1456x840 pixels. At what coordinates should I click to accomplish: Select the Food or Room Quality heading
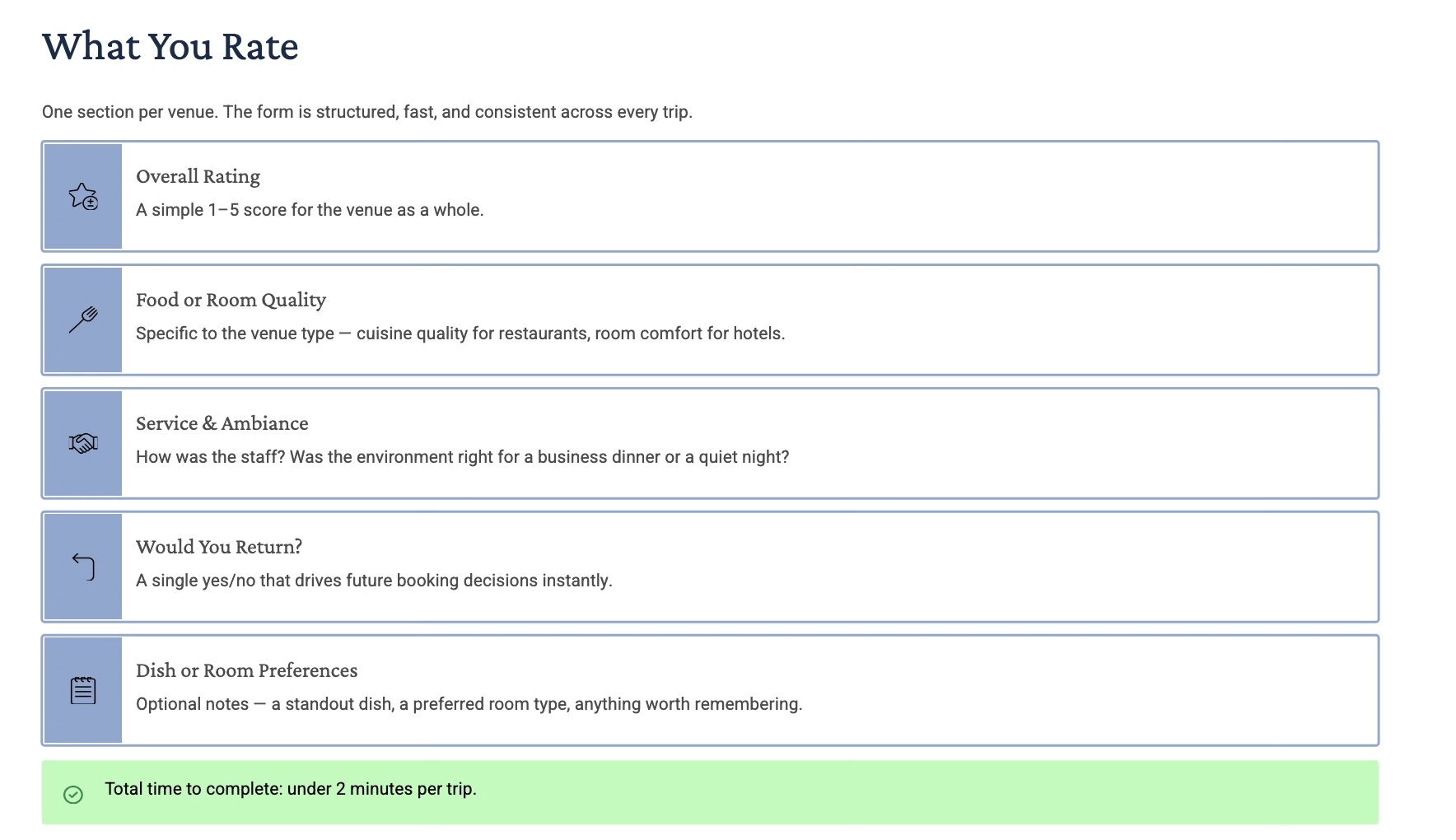(x=231, y=300)
